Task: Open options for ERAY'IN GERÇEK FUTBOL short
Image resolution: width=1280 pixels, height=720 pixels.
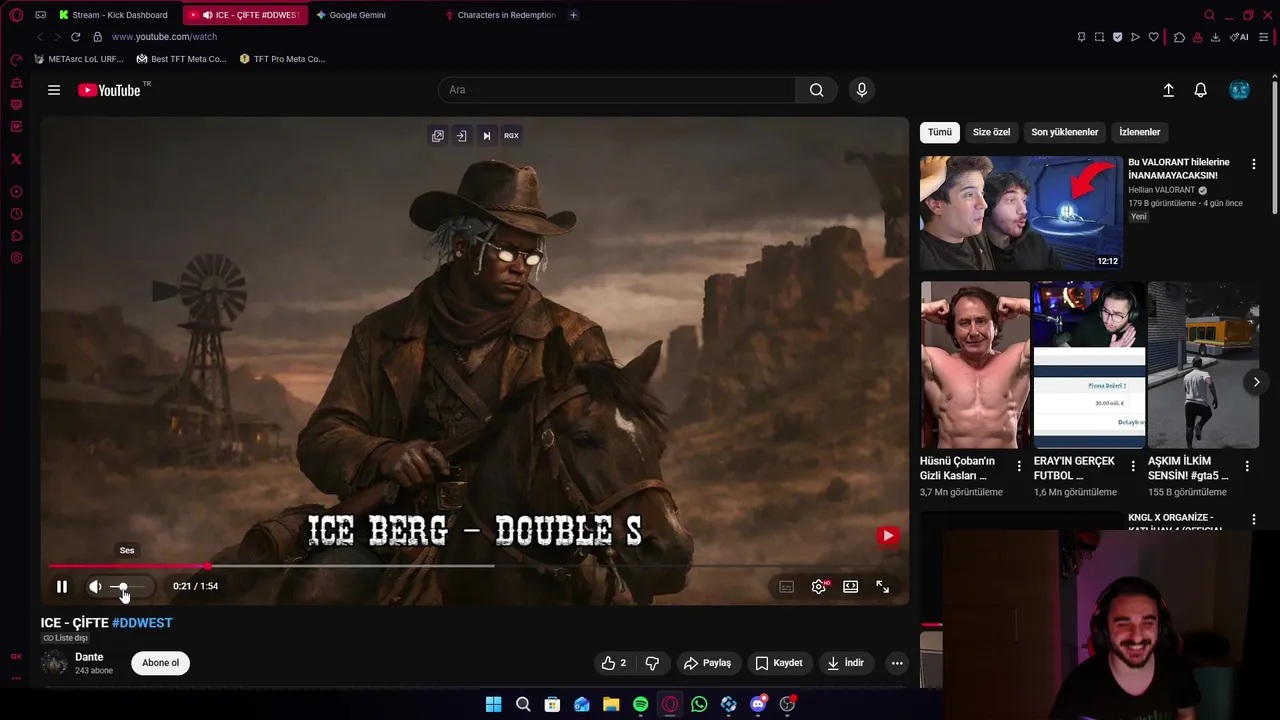Action: tap(1133, 466)
